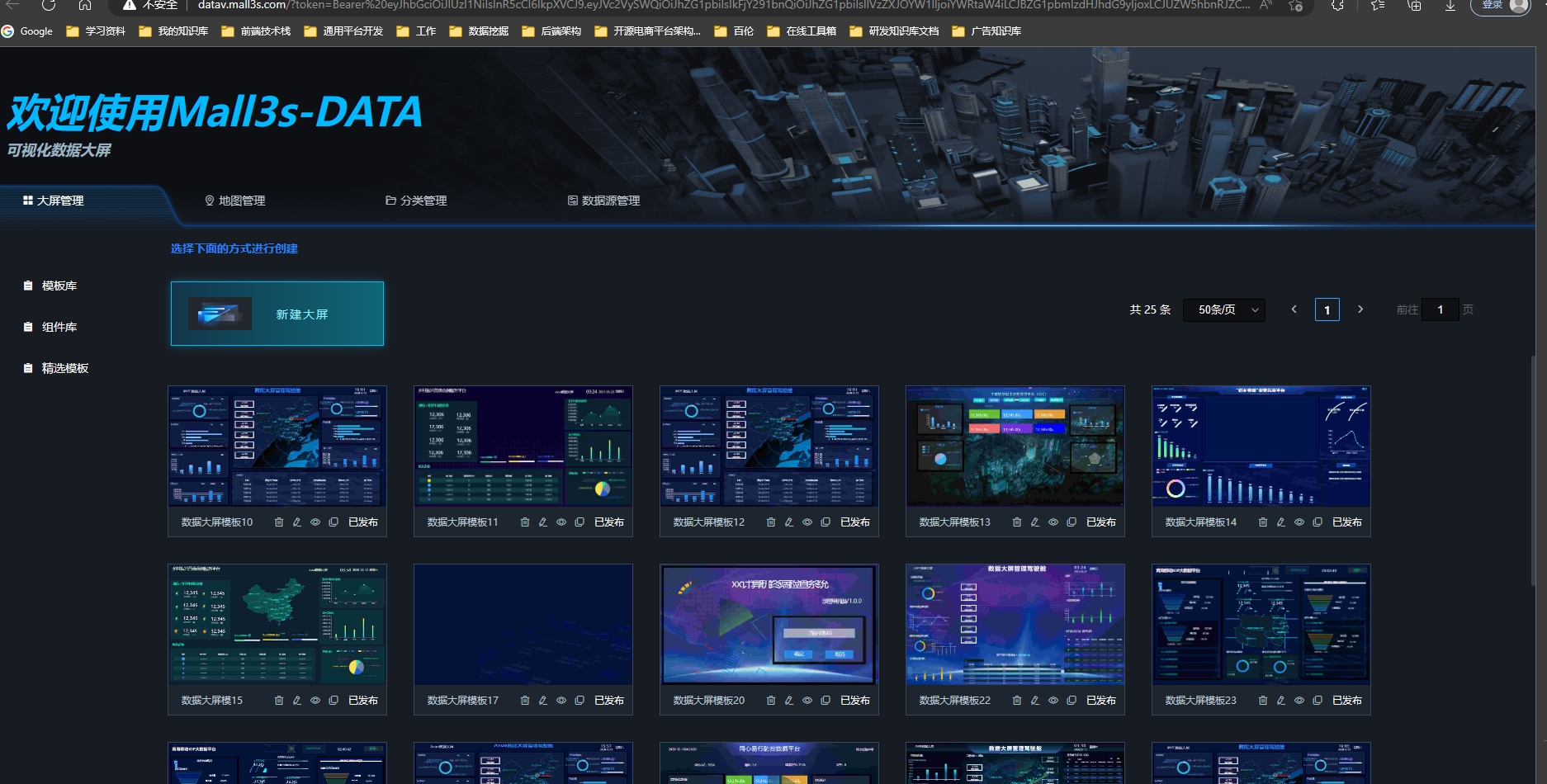1547x784 pixels.
Task: Switch to 分类管理 tab
Action: [x=417, y=201]
